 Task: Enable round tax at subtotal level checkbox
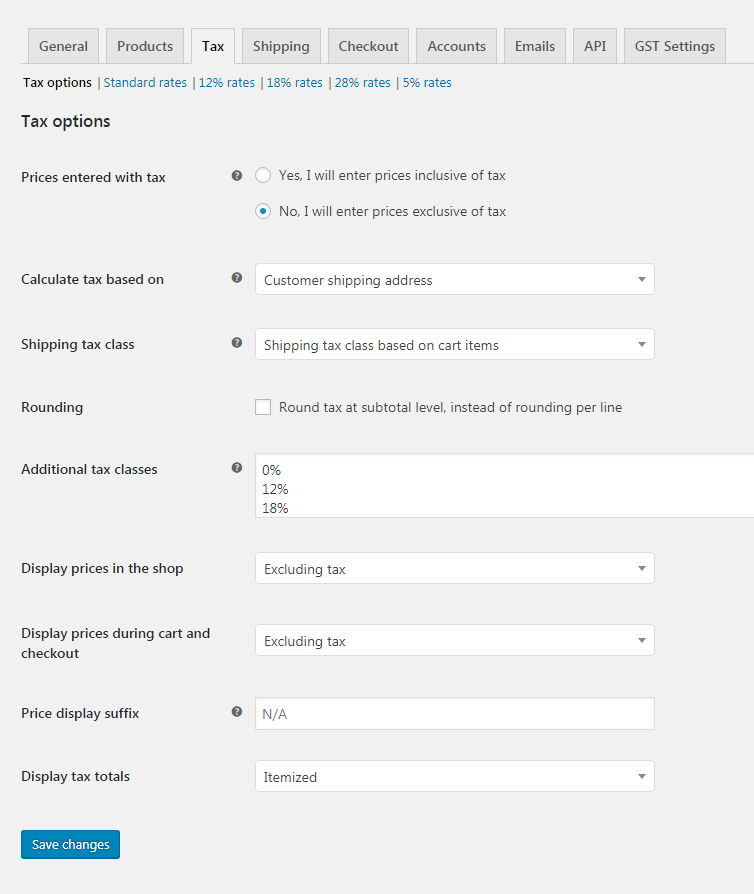(x=263, y=407)
